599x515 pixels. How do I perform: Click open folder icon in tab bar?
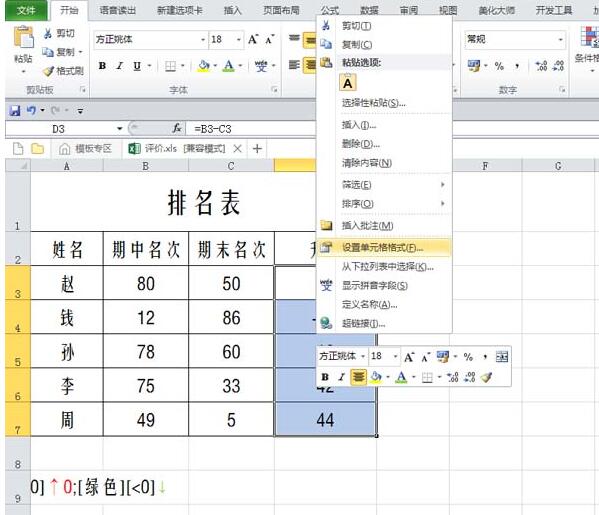[37, 149]
